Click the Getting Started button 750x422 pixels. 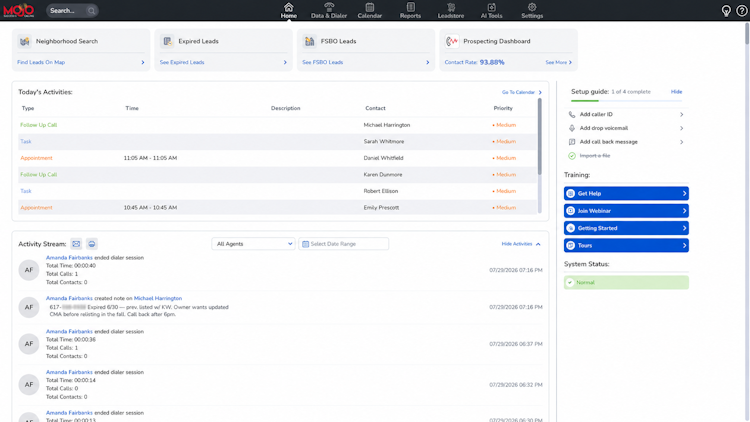point(626,228)
